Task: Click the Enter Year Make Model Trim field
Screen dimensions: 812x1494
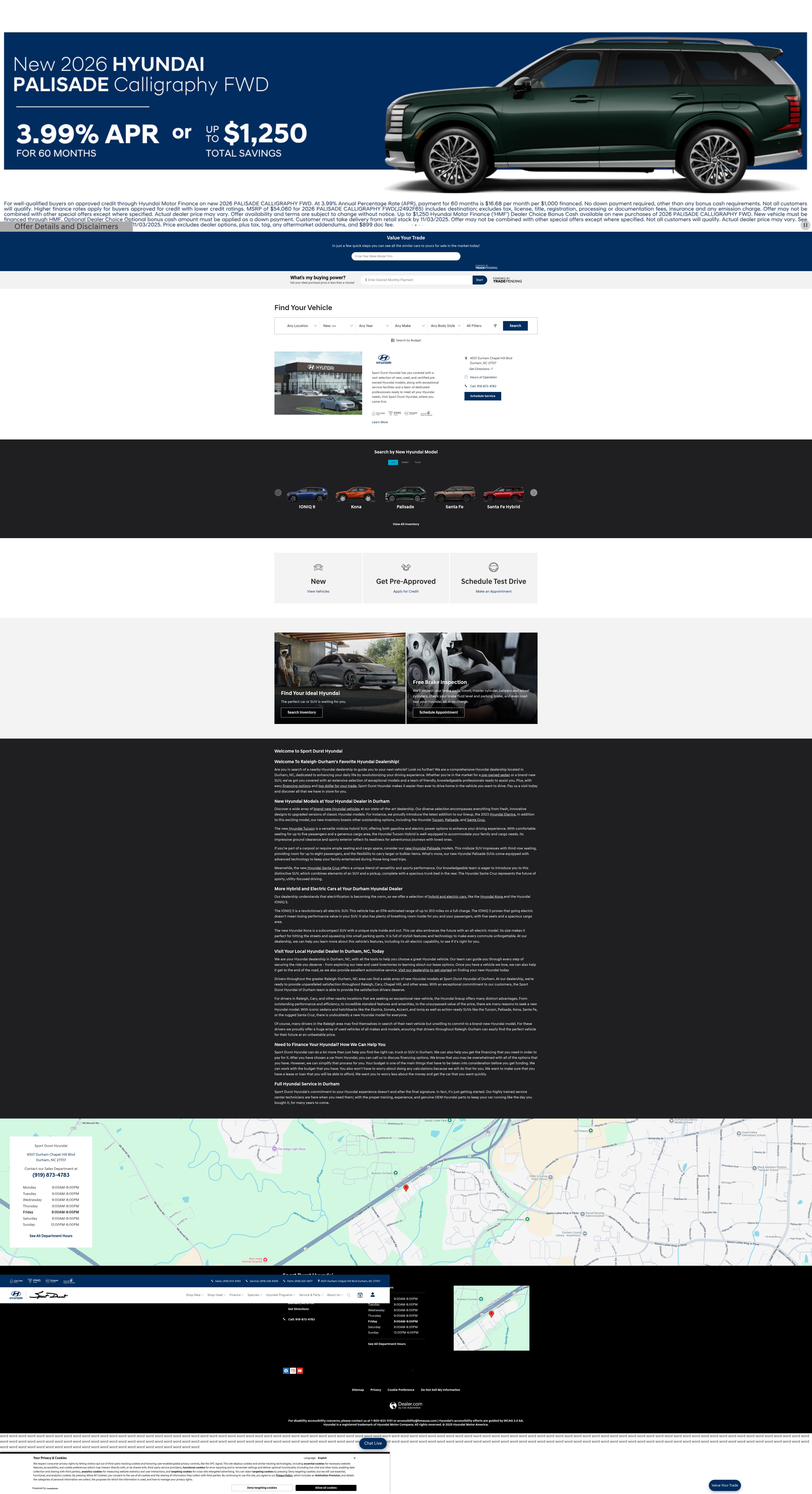Action: (x=406, y=256)
